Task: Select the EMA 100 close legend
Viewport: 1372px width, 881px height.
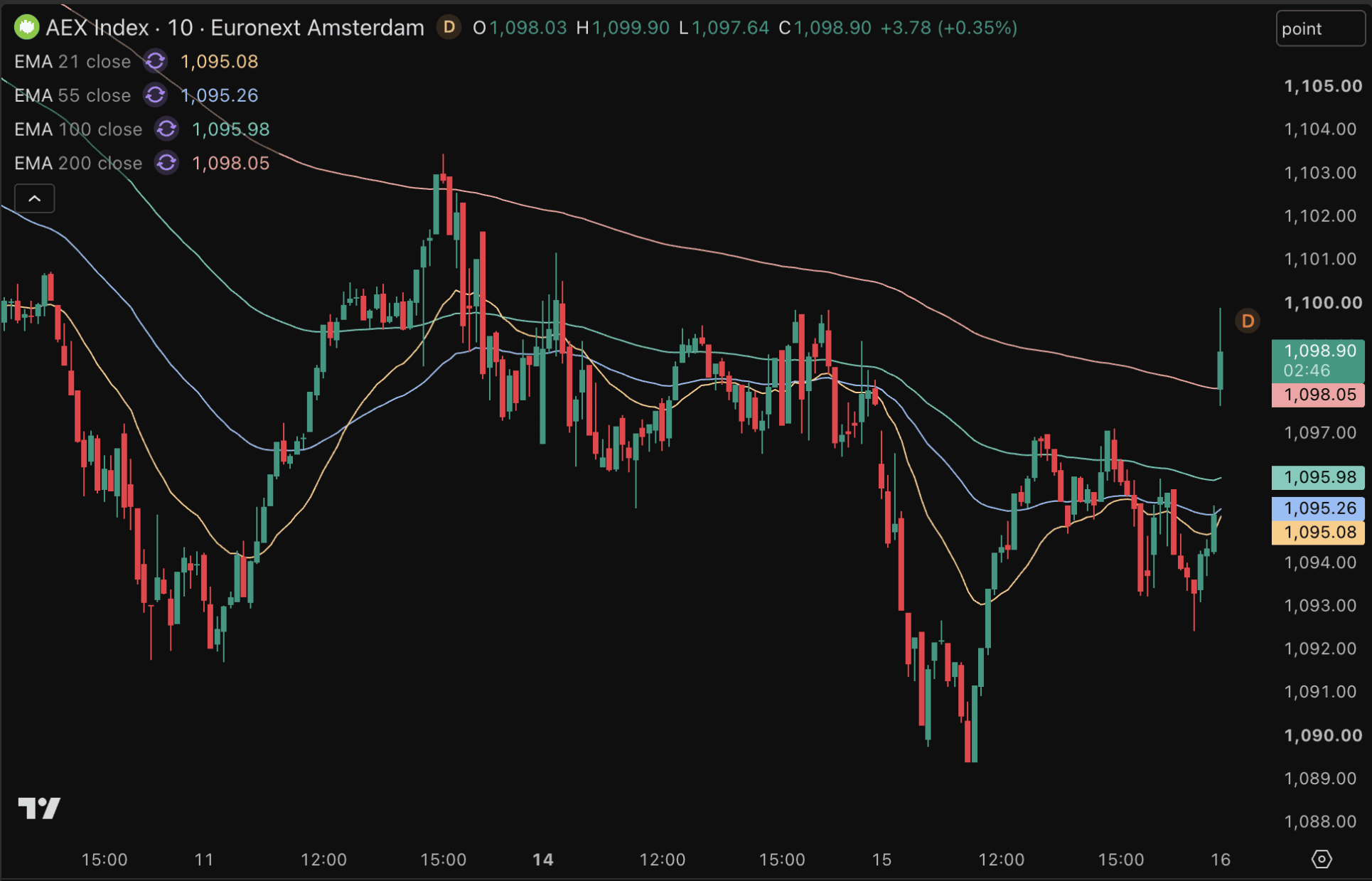Action: click(x=78, y=129)
